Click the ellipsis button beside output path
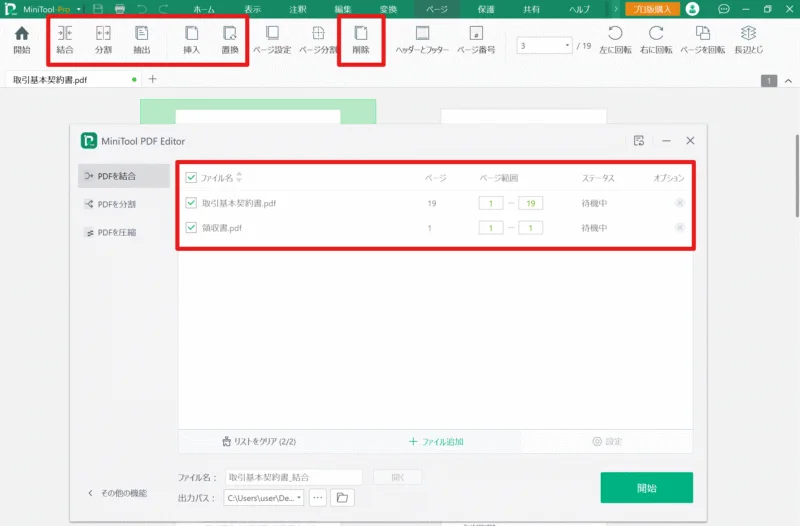Image resolution: width=800 pixels, height=526 pixels. [317, 497]
